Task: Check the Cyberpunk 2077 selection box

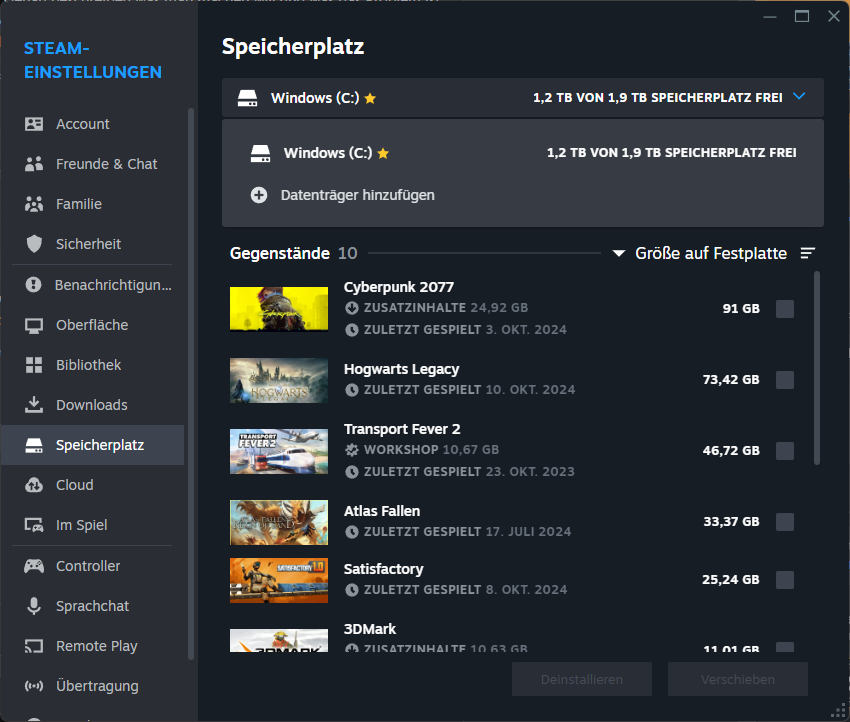Action: [x=784, y=309]
